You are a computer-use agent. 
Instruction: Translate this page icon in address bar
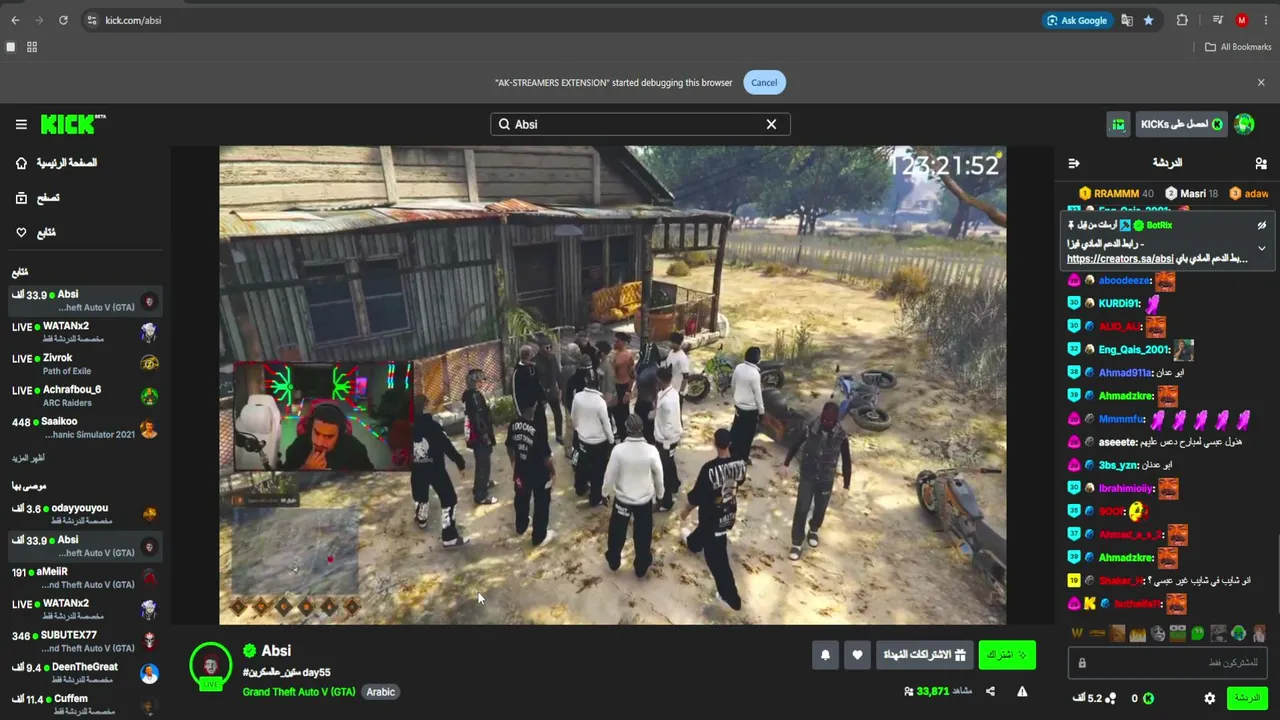1127,20
